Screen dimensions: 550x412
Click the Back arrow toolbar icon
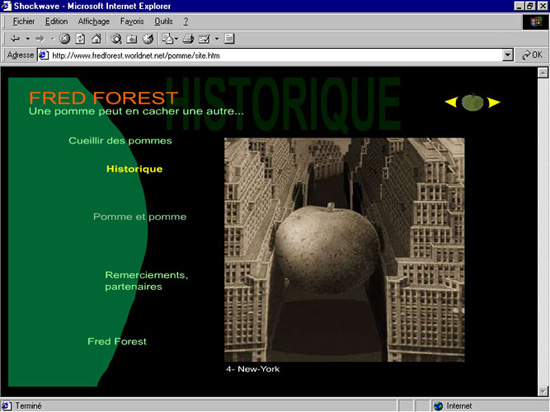click(15, 39)
